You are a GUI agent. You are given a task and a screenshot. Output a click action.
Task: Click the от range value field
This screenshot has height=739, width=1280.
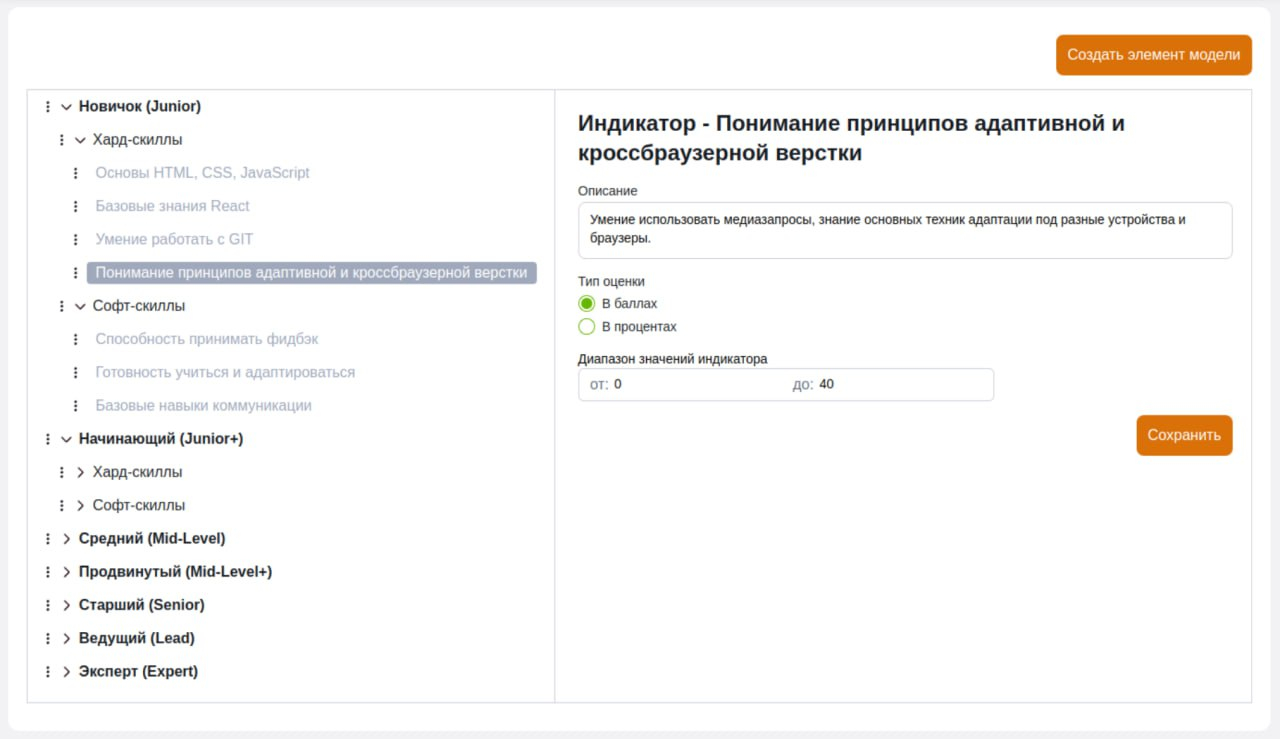click(695, 385)
